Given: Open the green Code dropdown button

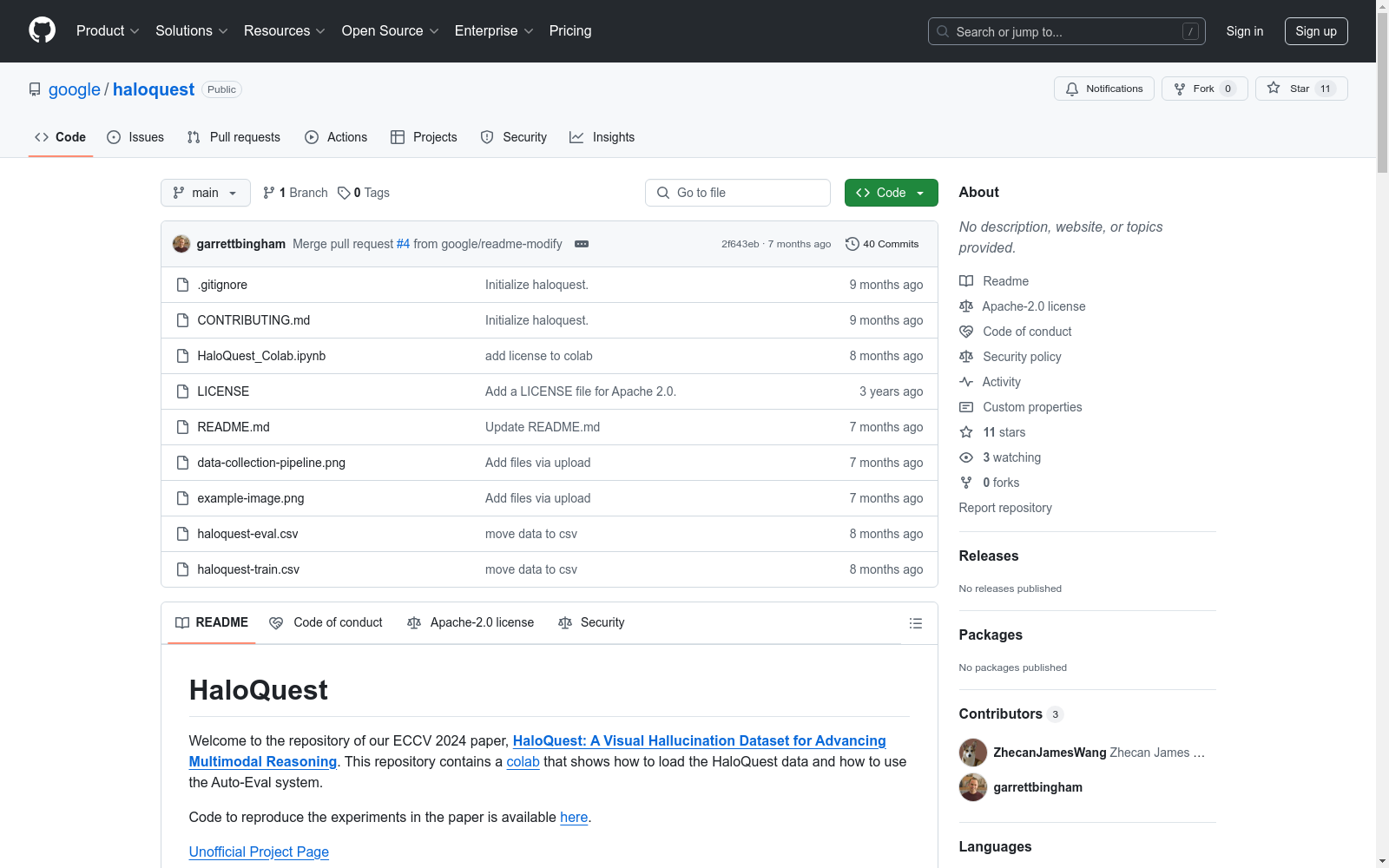Looking at the screenshot, I should pos(891,193).
